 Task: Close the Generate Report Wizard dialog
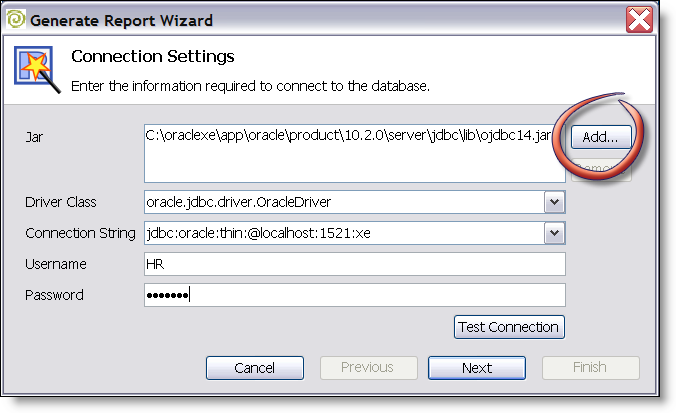click(x=639, y=20)
